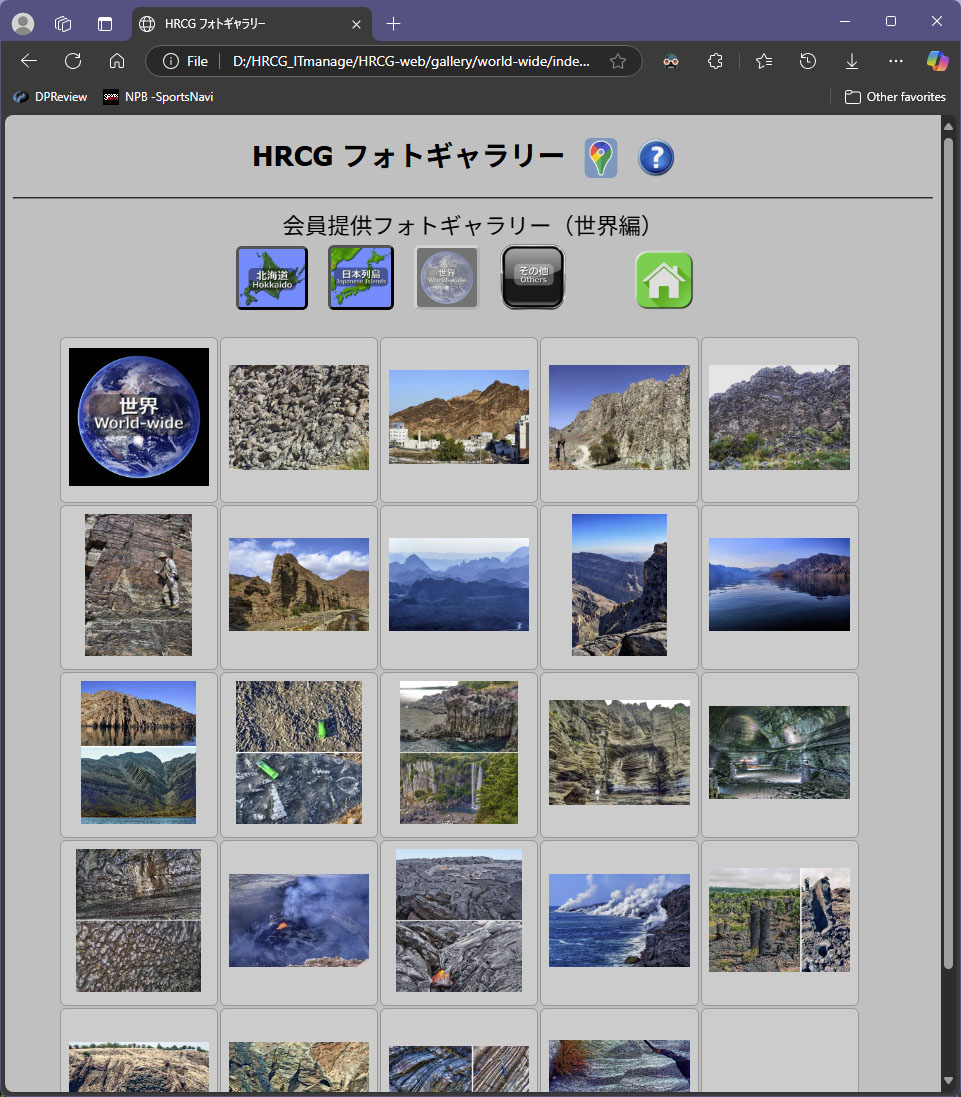This screenshot has height=1097, width=961.
Task: Open hazy blue mountain ridges thumbnail
Action: click(x=459, y=584)
